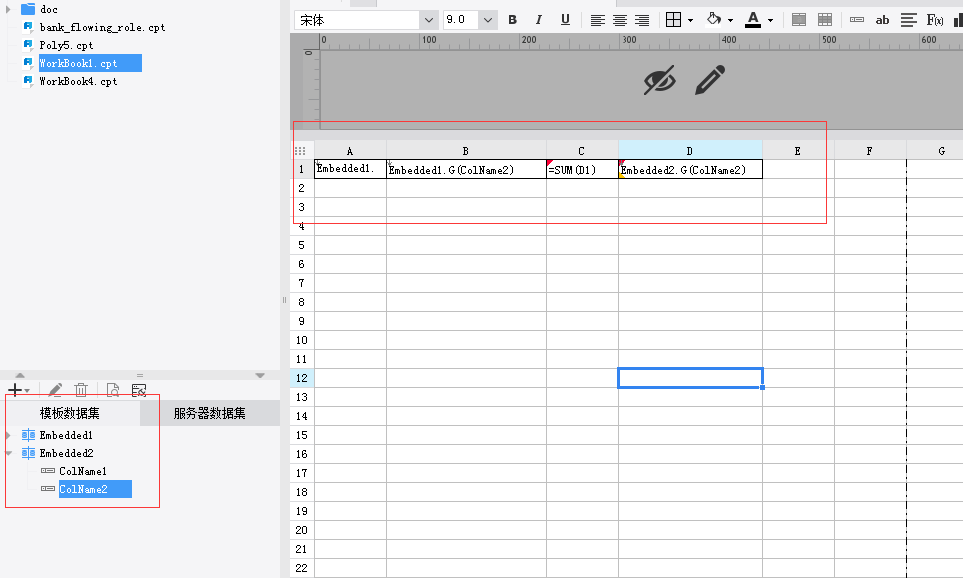Select row header 12

tap(302, 378)
